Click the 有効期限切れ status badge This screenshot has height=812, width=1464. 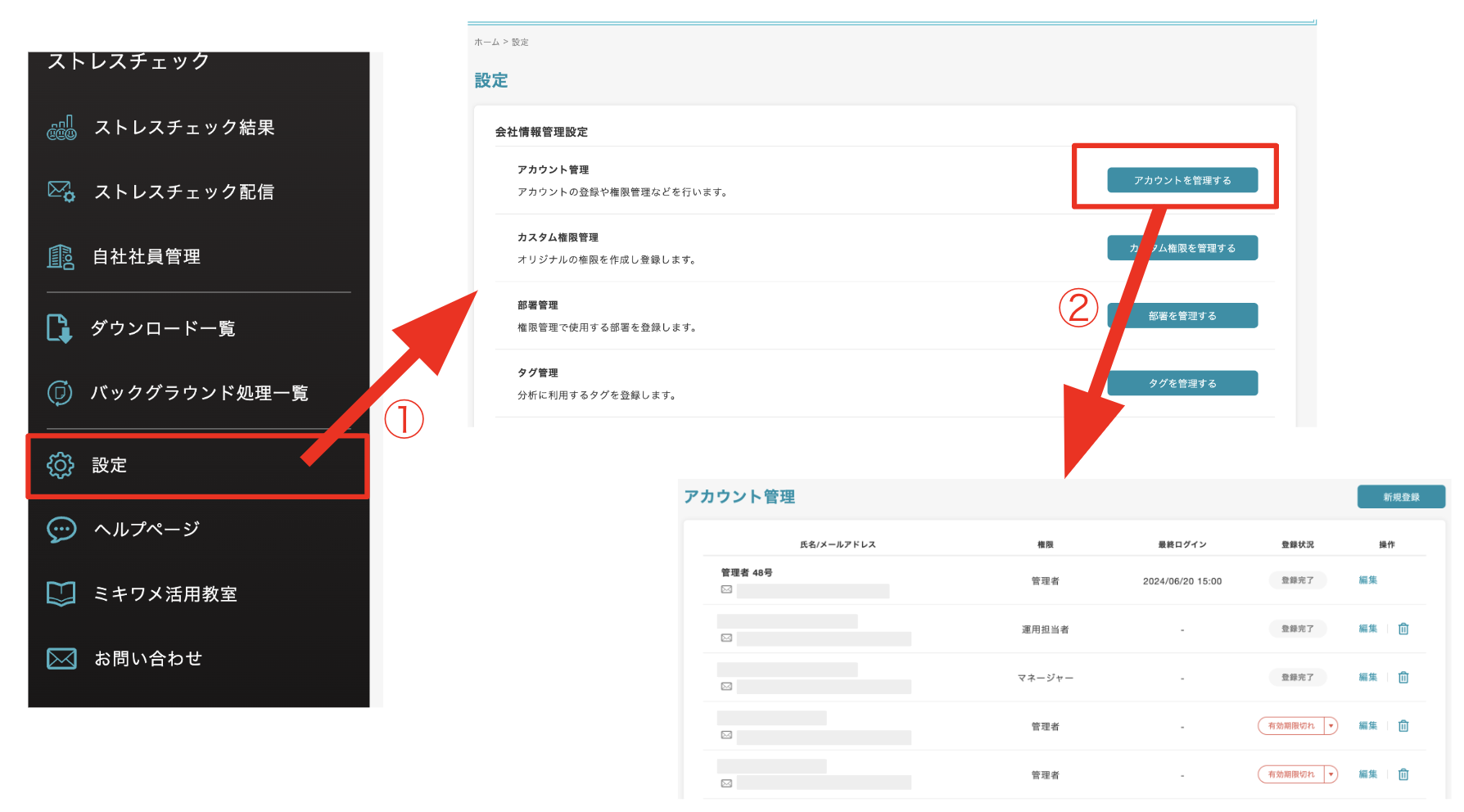click(x=1292, y=725)
